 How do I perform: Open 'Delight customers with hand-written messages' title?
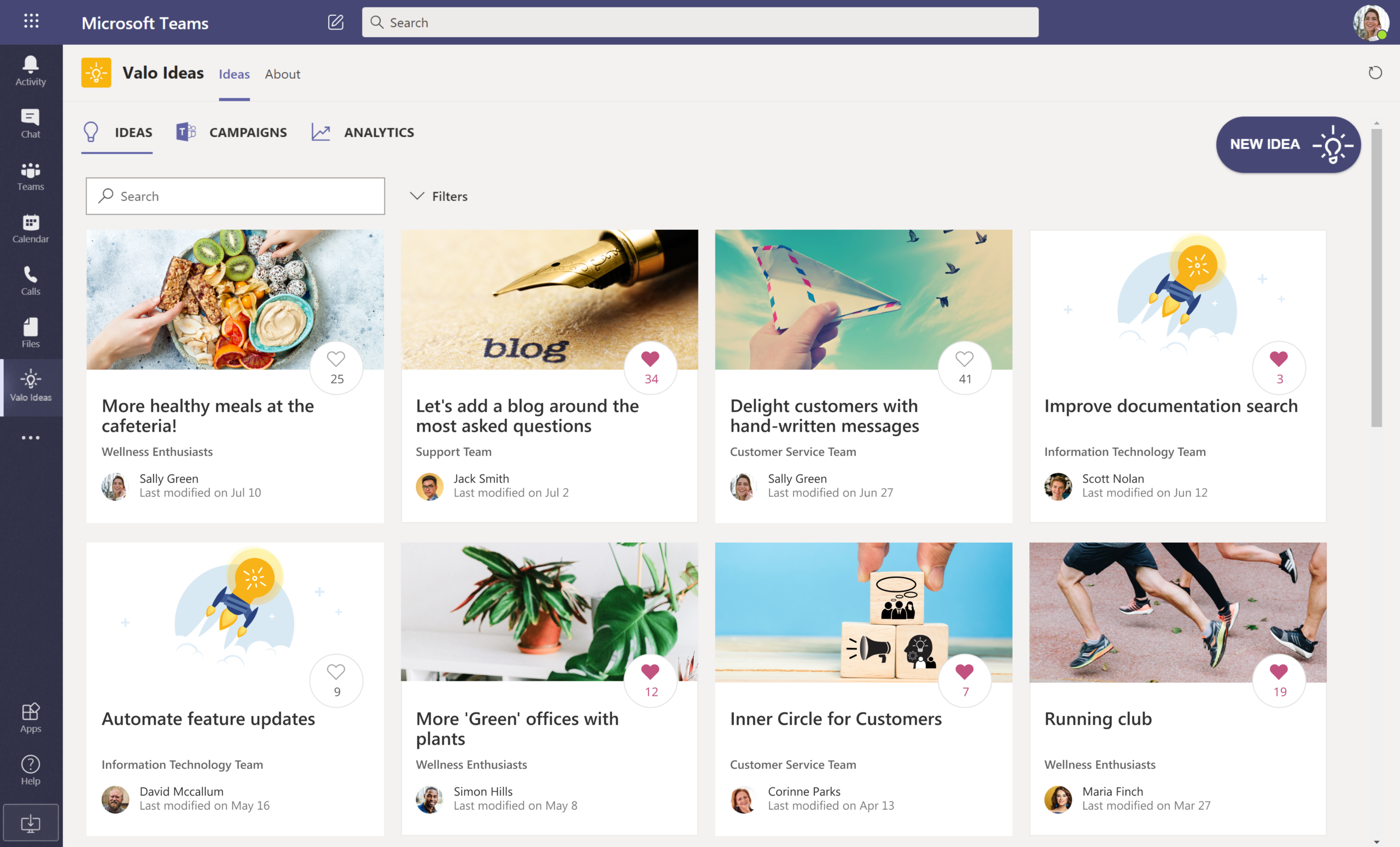825,415
